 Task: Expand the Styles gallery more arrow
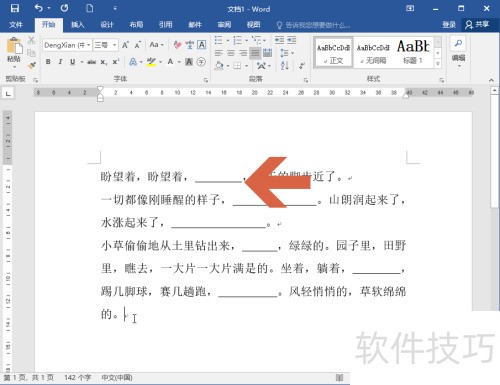[x=438, y=64]
